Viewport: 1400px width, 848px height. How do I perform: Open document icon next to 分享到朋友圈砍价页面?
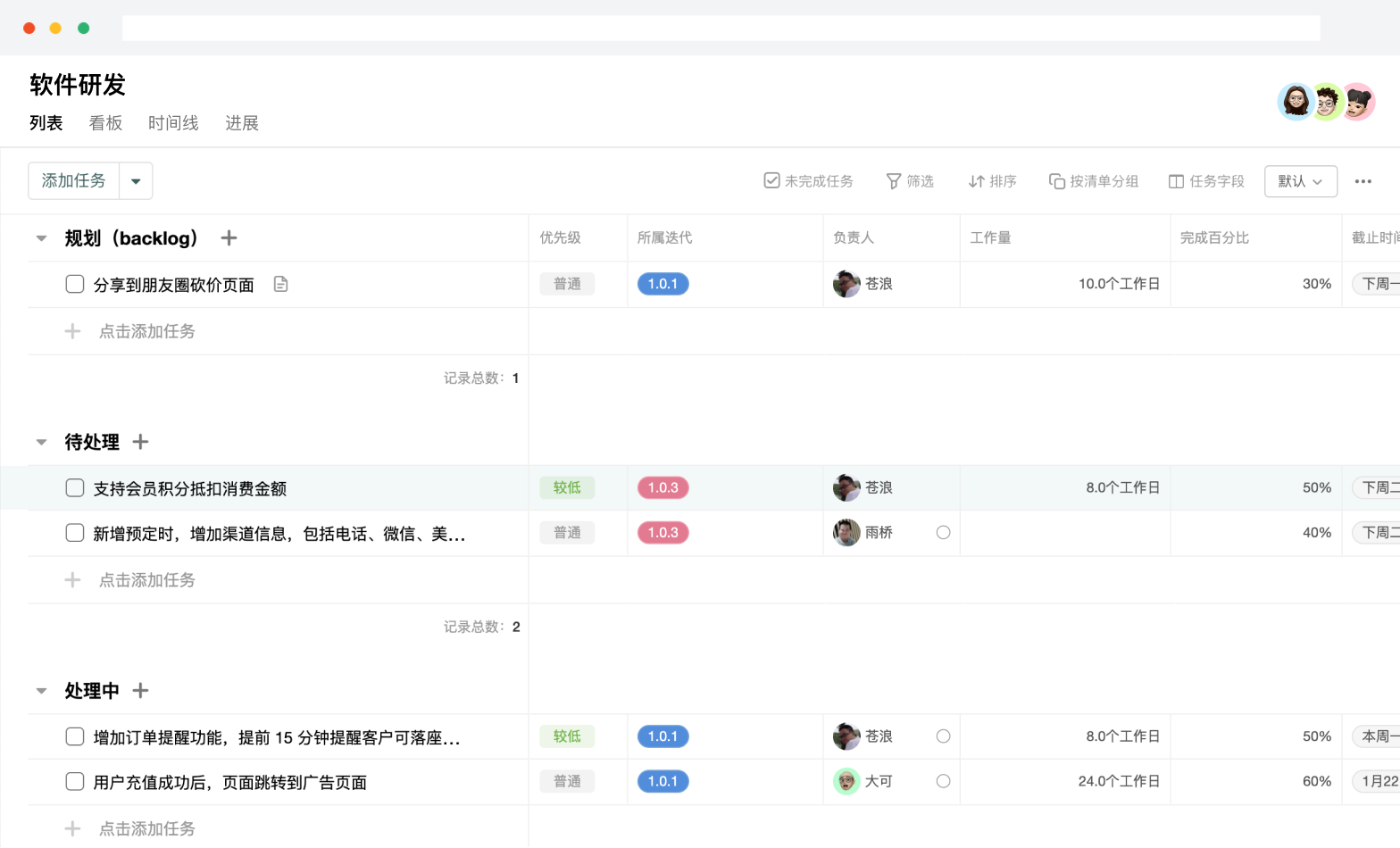pos(280,285)
